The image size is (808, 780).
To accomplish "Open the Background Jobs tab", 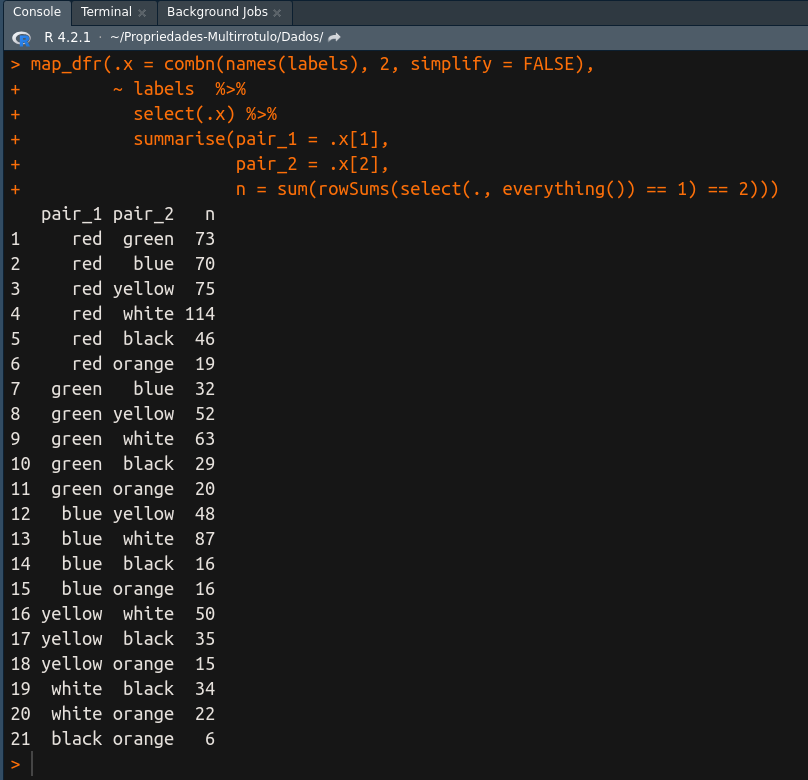I will point(217,12).
